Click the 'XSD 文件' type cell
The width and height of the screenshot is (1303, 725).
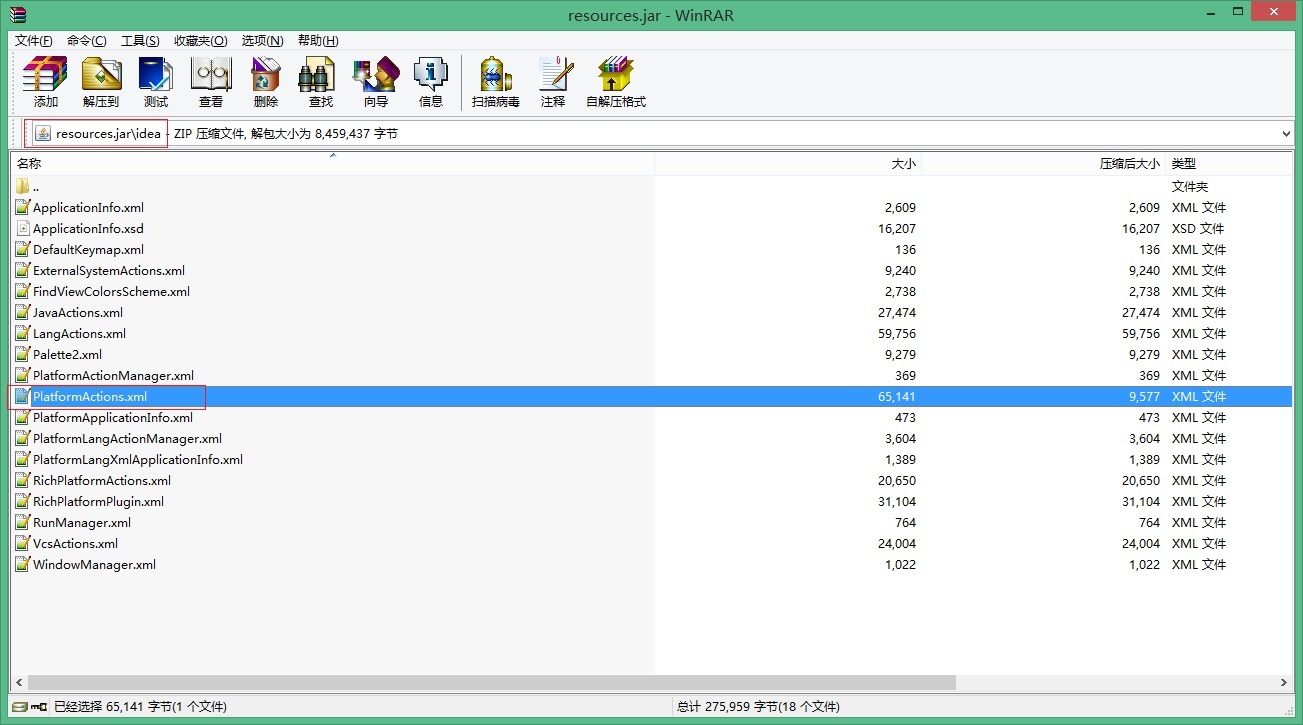1198,229
